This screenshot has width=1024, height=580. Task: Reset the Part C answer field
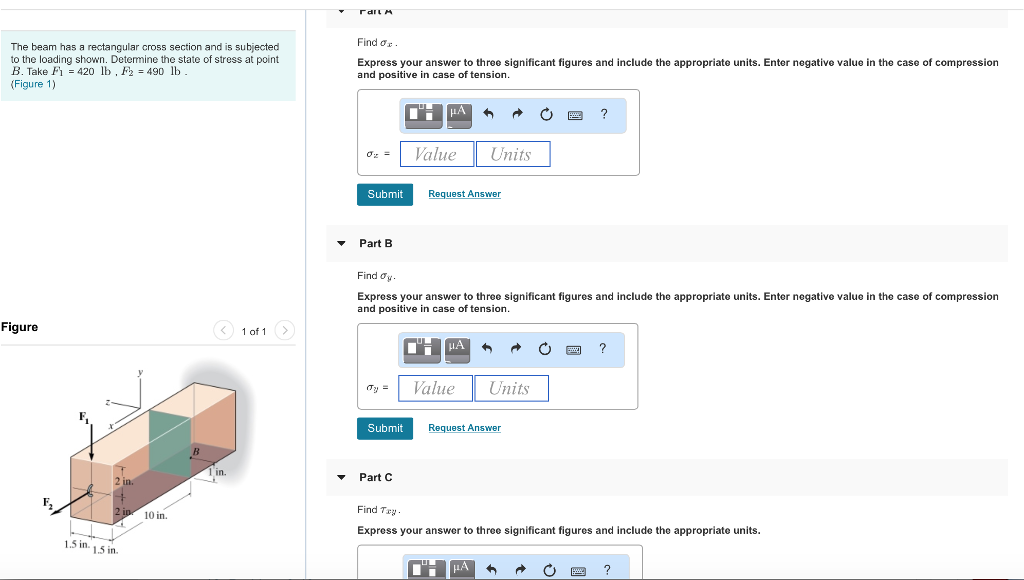[549, 570]
